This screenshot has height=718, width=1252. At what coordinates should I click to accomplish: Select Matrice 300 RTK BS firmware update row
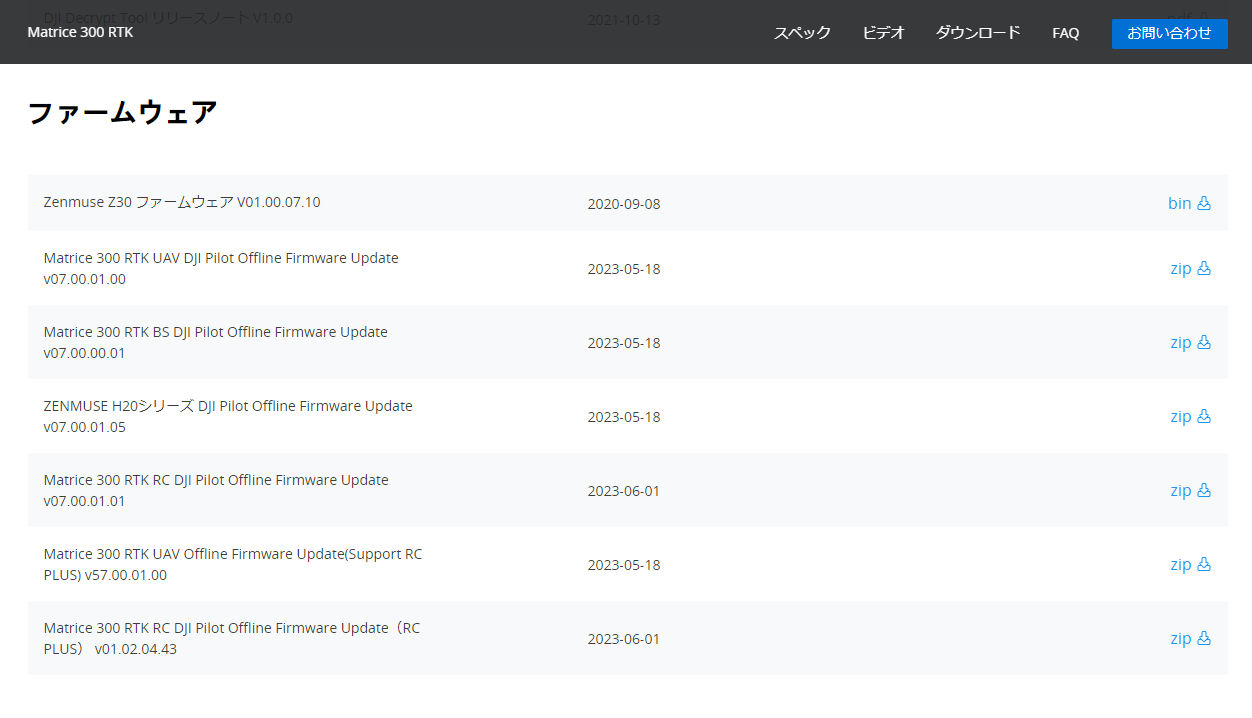[x=215, y=342]
